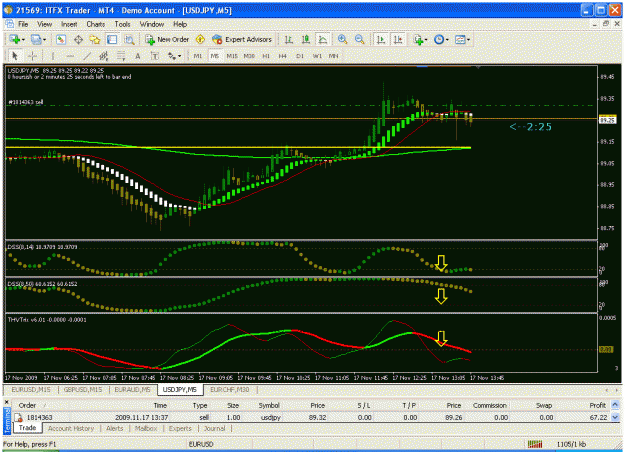Expand the arrows tool dropdown arrow
Image resolution: width=625 pixels, height=452 pixels.
coord(179,56)
